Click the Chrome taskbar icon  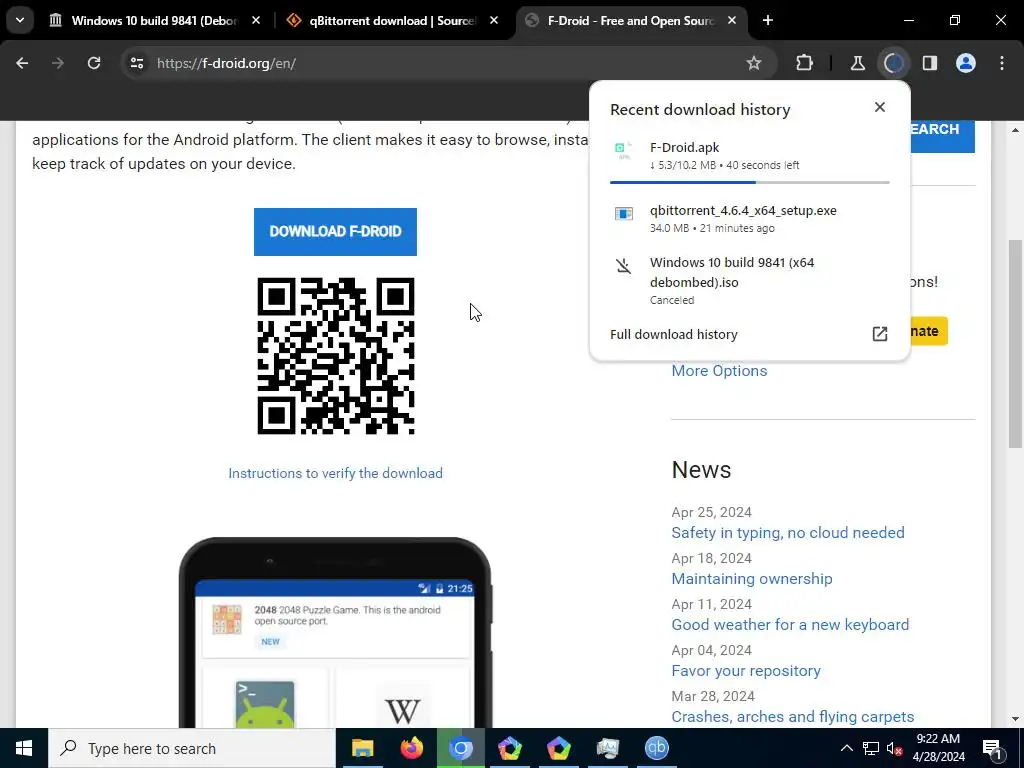pyautogui.click(x=460, y=748)
